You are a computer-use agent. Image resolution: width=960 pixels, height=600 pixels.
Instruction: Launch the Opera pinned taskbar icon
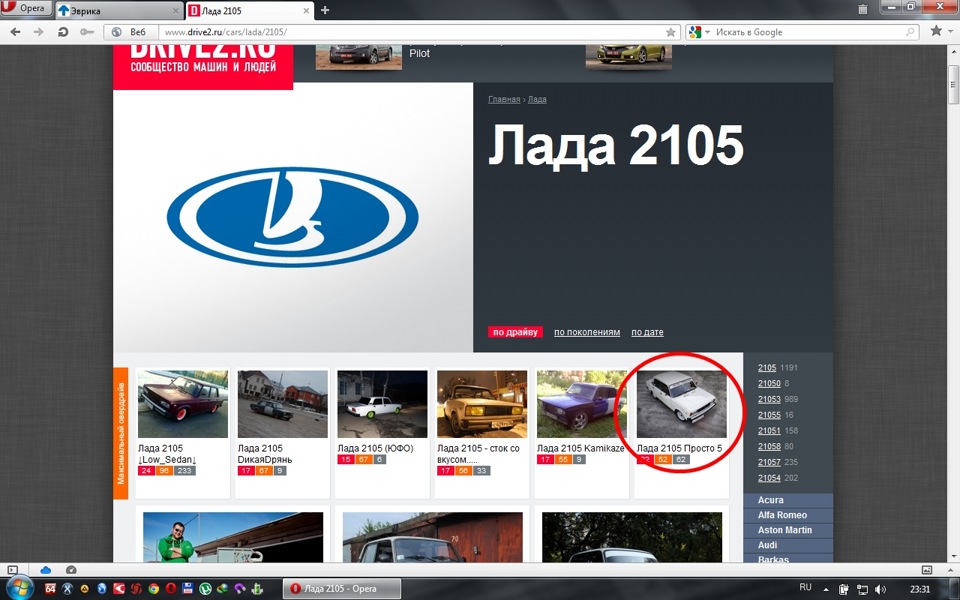point(171,589)
